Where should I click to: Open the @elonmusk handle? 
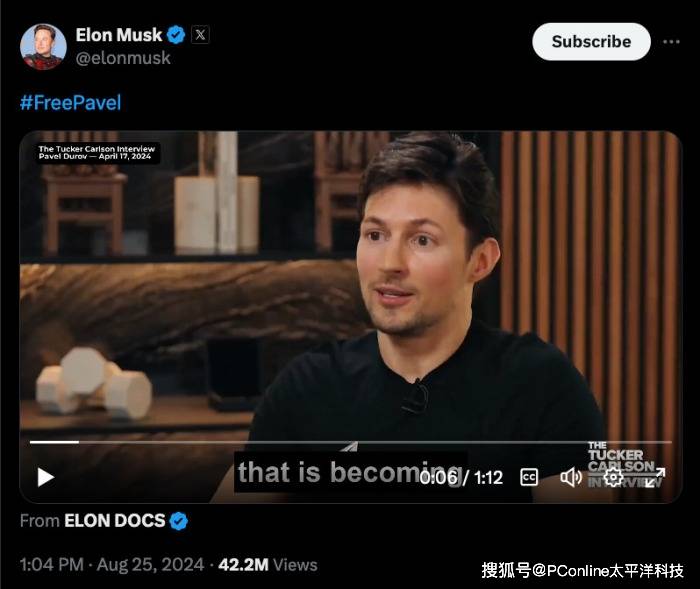(123, 58)
